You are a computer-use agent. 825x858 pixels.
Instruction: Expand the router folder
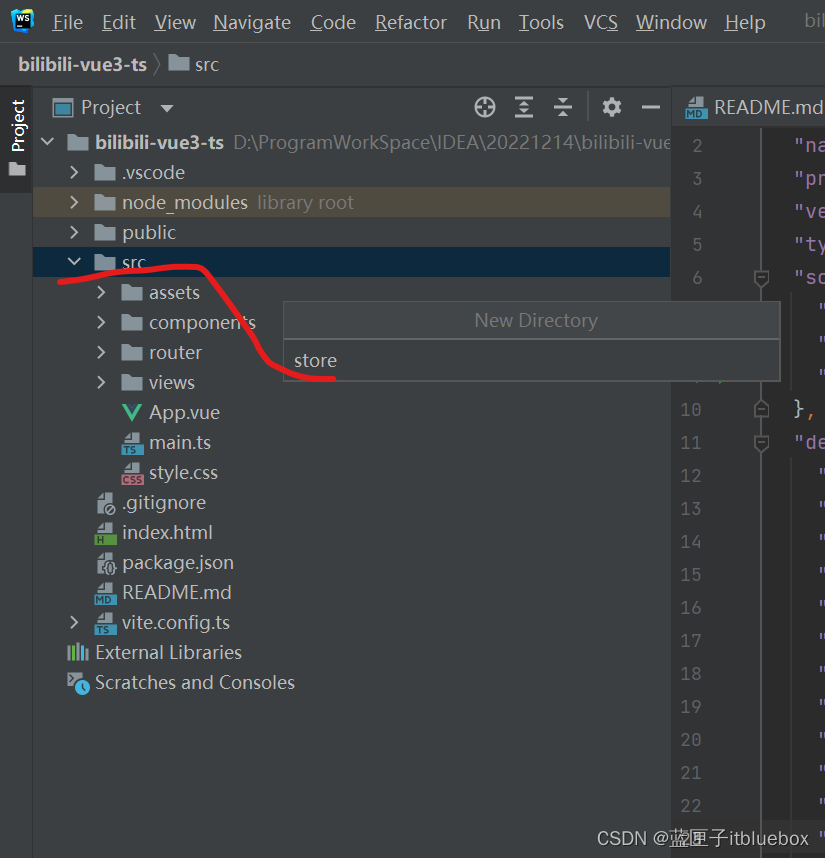tap(101, 352)
